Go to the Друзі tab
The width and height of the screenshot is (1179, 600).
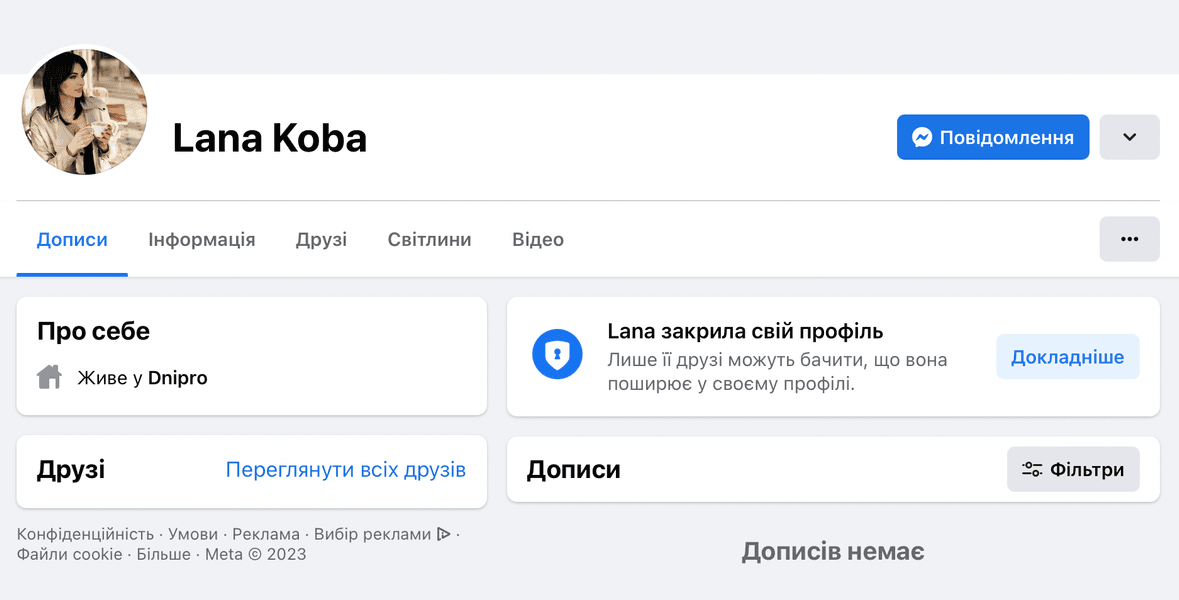click(321, 240)
